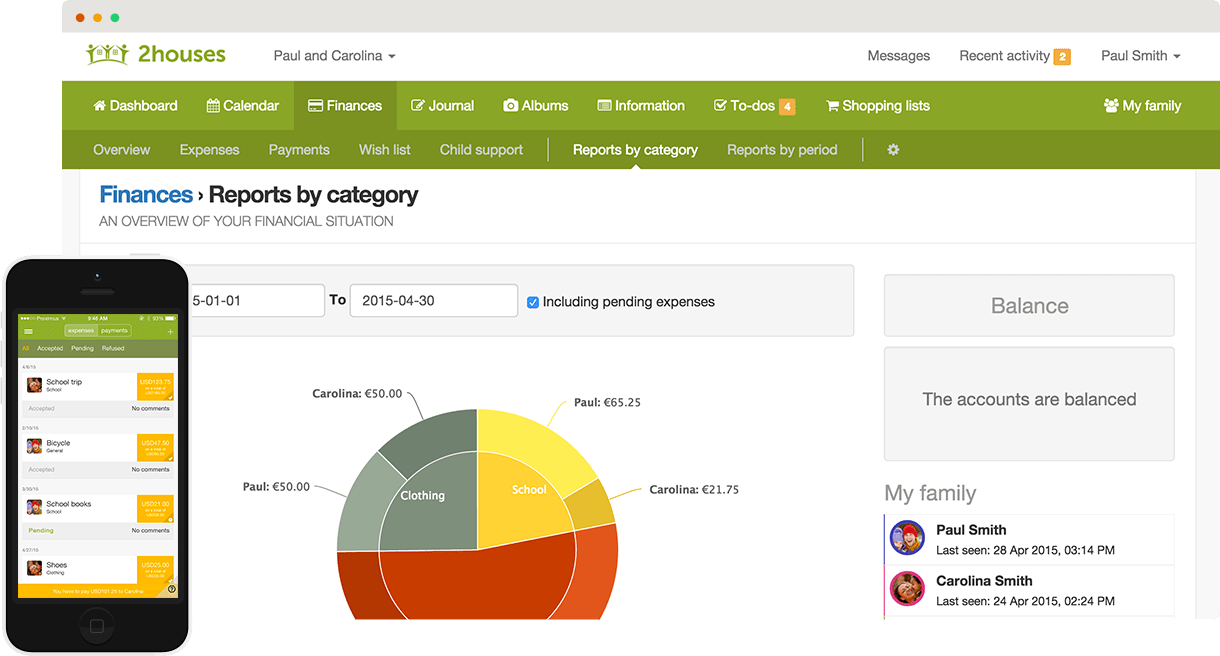Click the 2houses logo icon
Viewport: 1220px width, 656px height.
point(107,55)
